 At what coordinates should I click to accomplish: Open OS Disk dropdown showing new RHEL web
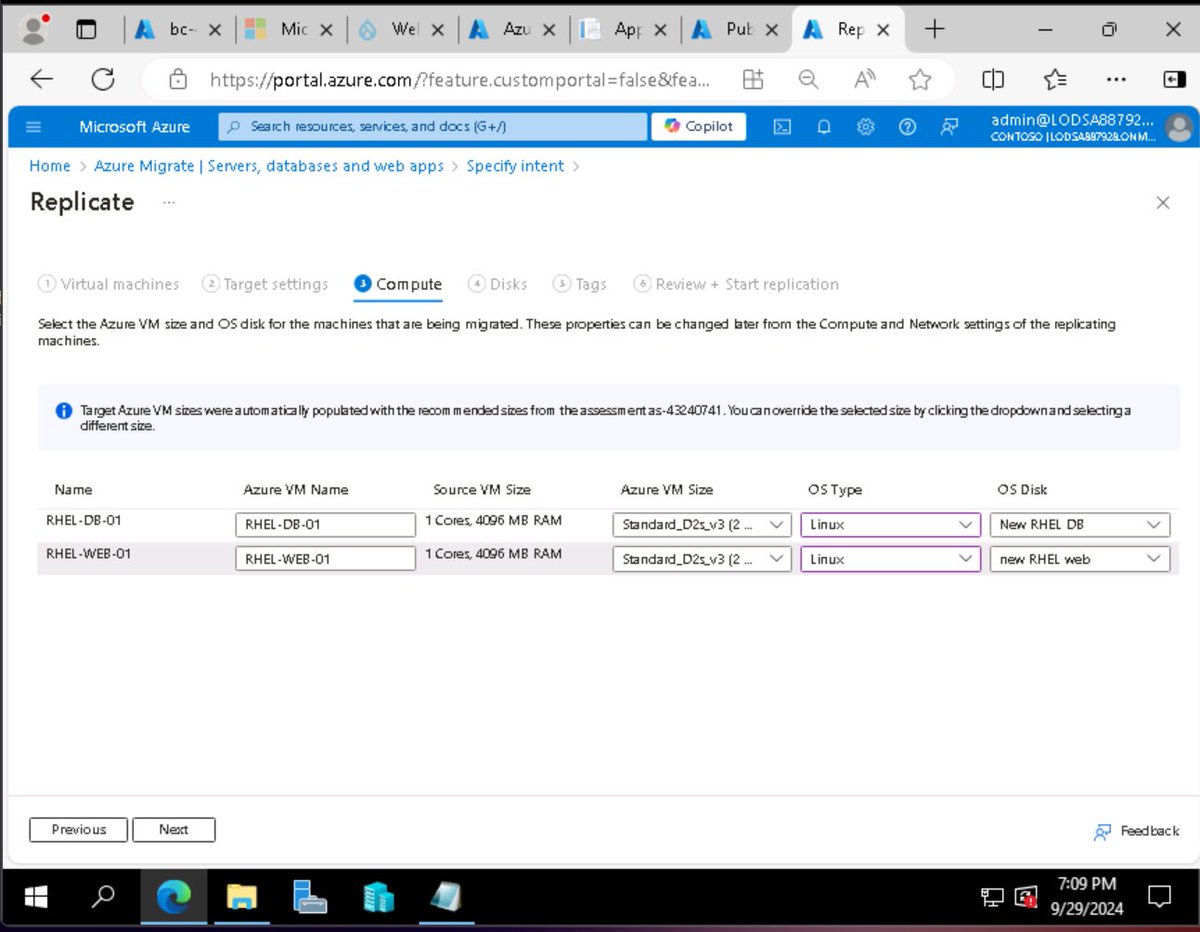click(x=1080, y=559)
